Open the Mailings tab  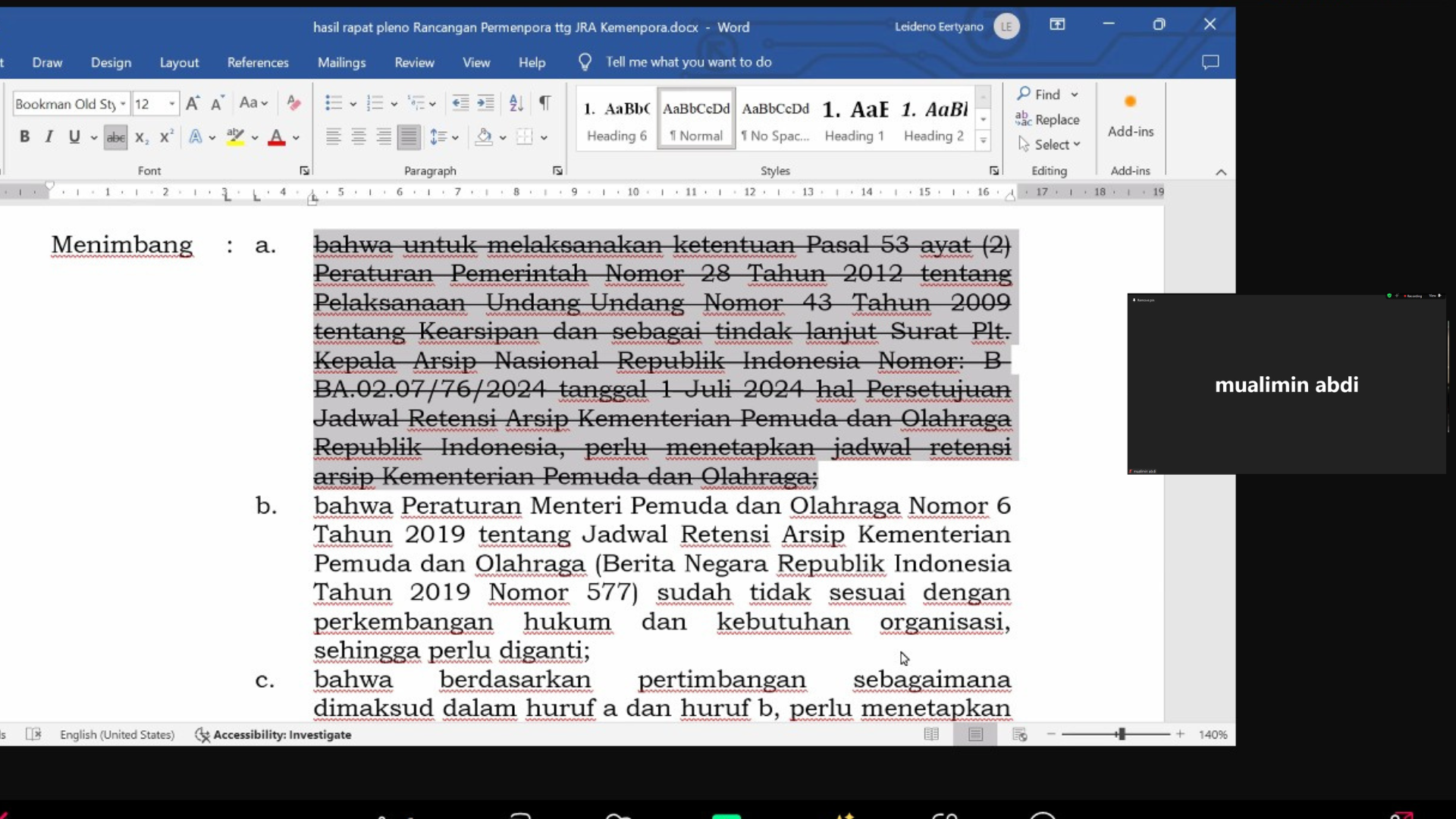341,62
